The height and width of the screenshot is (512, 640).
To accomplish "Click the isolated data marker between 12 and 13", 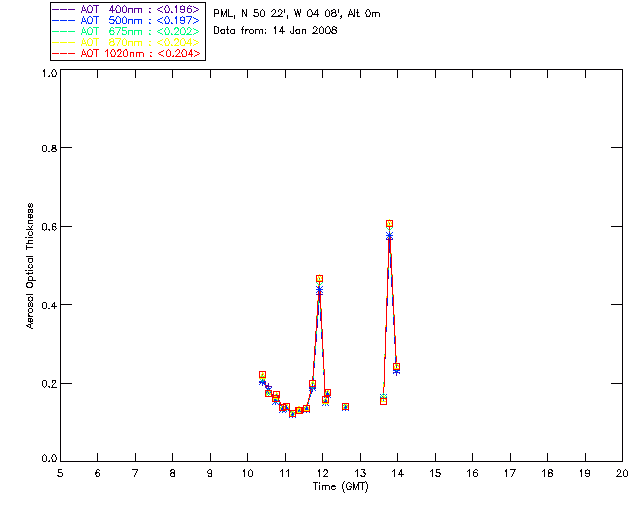I will pyautogui.click(x=345, y=407).
